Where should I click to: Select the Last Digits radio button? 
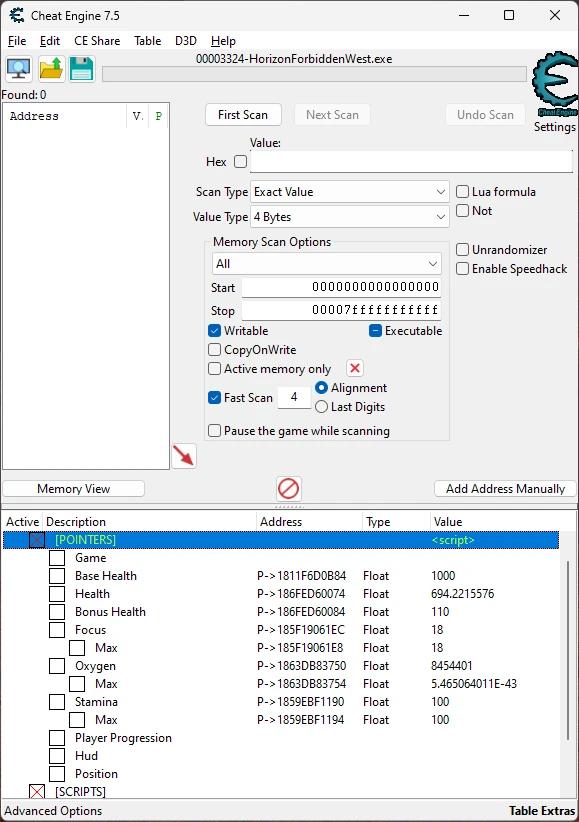(321, 407)
